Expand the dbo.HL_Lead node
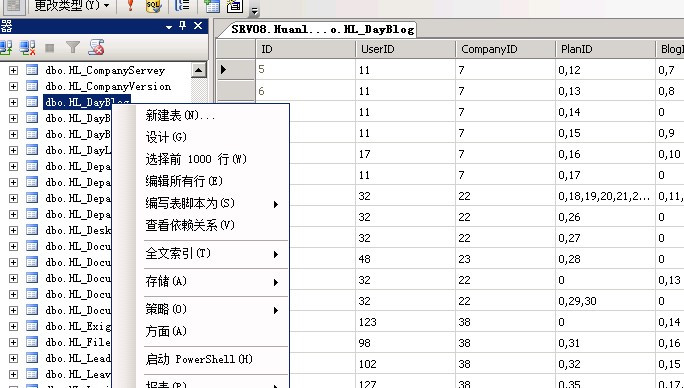Image resolution: width=684 pixels, height=388 pixels. tap(14, 358)
